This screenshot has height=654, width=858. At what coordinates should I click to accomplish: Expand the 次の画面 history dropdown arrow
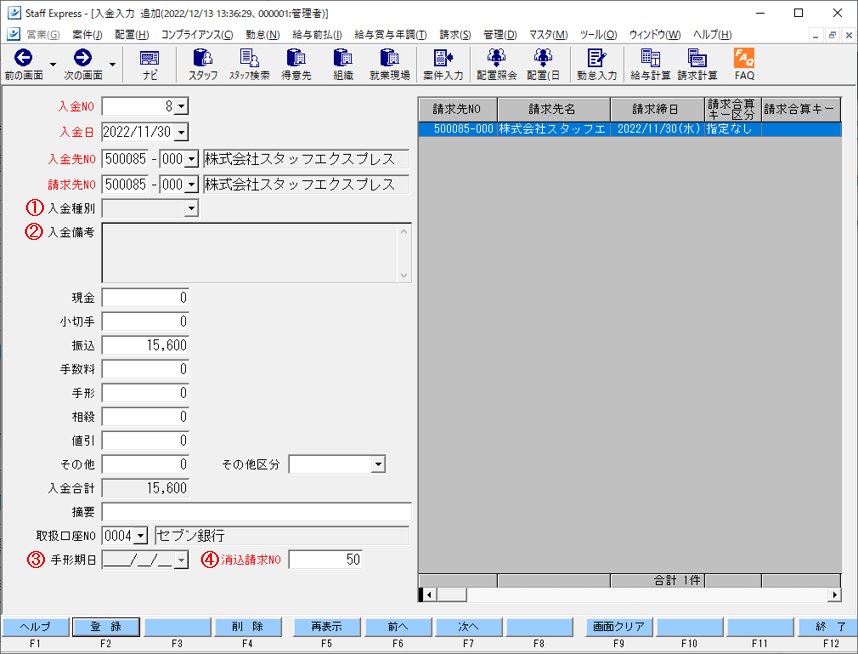click(x=112, y=65)
